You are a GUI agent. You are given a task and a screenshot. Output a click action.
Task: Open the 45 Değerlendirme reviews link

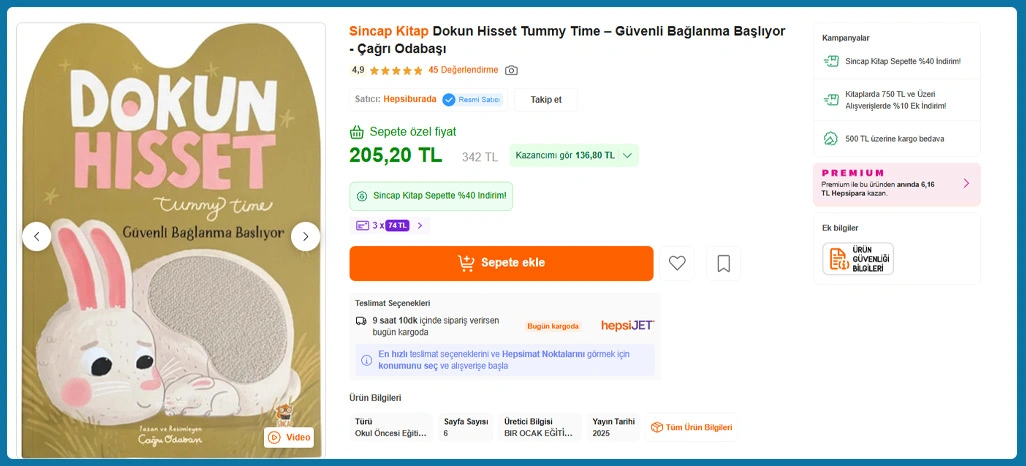click(x=463, y=70)
